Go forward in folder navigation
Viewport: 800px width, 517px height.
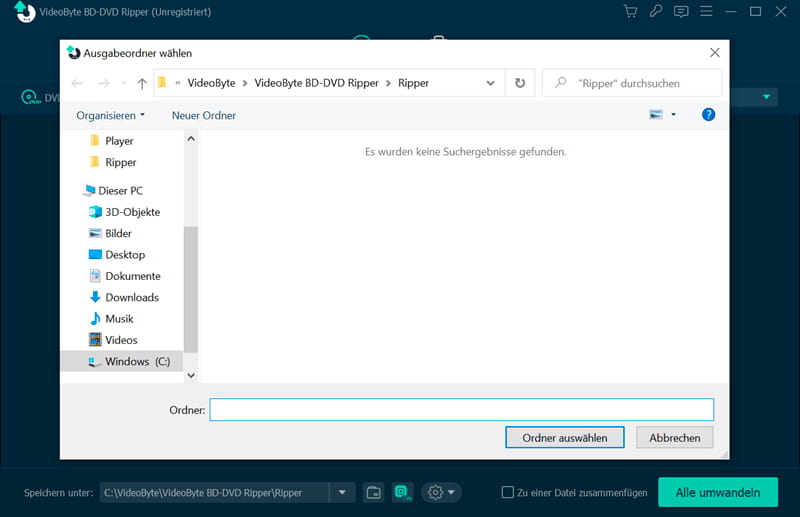pyautogui.click(x=104, y=83)
